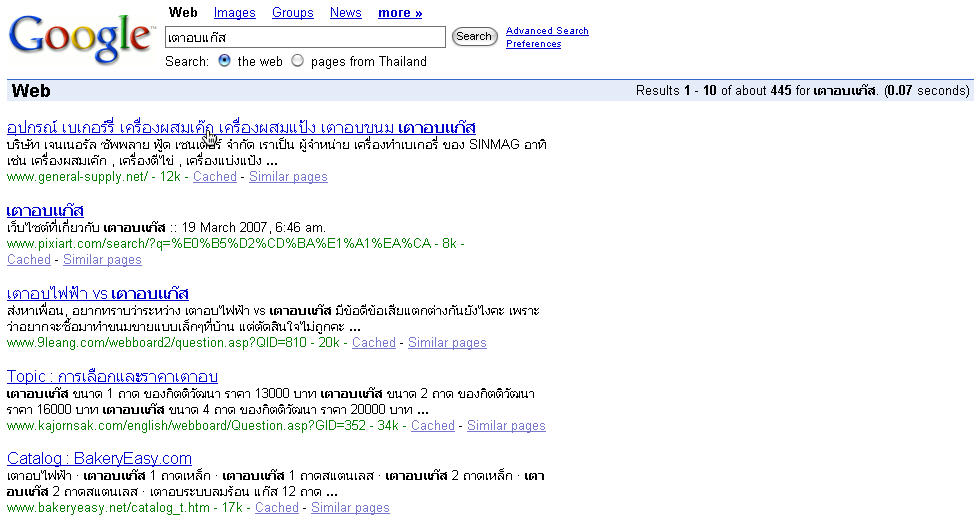Open Similar pages for 9leang.com result

[447, 343]
